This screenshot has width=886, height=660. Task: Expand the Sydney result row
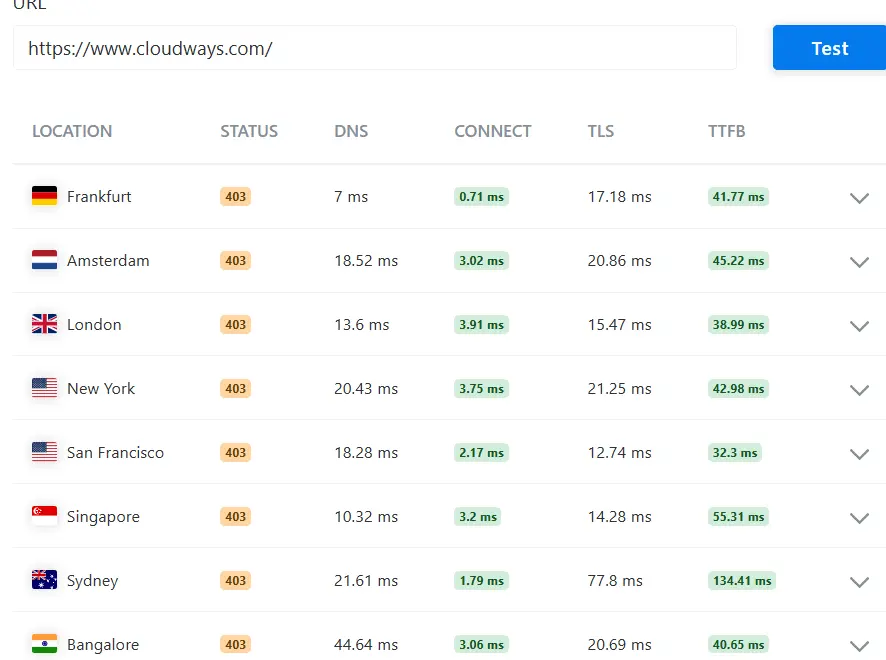point(859,582)
